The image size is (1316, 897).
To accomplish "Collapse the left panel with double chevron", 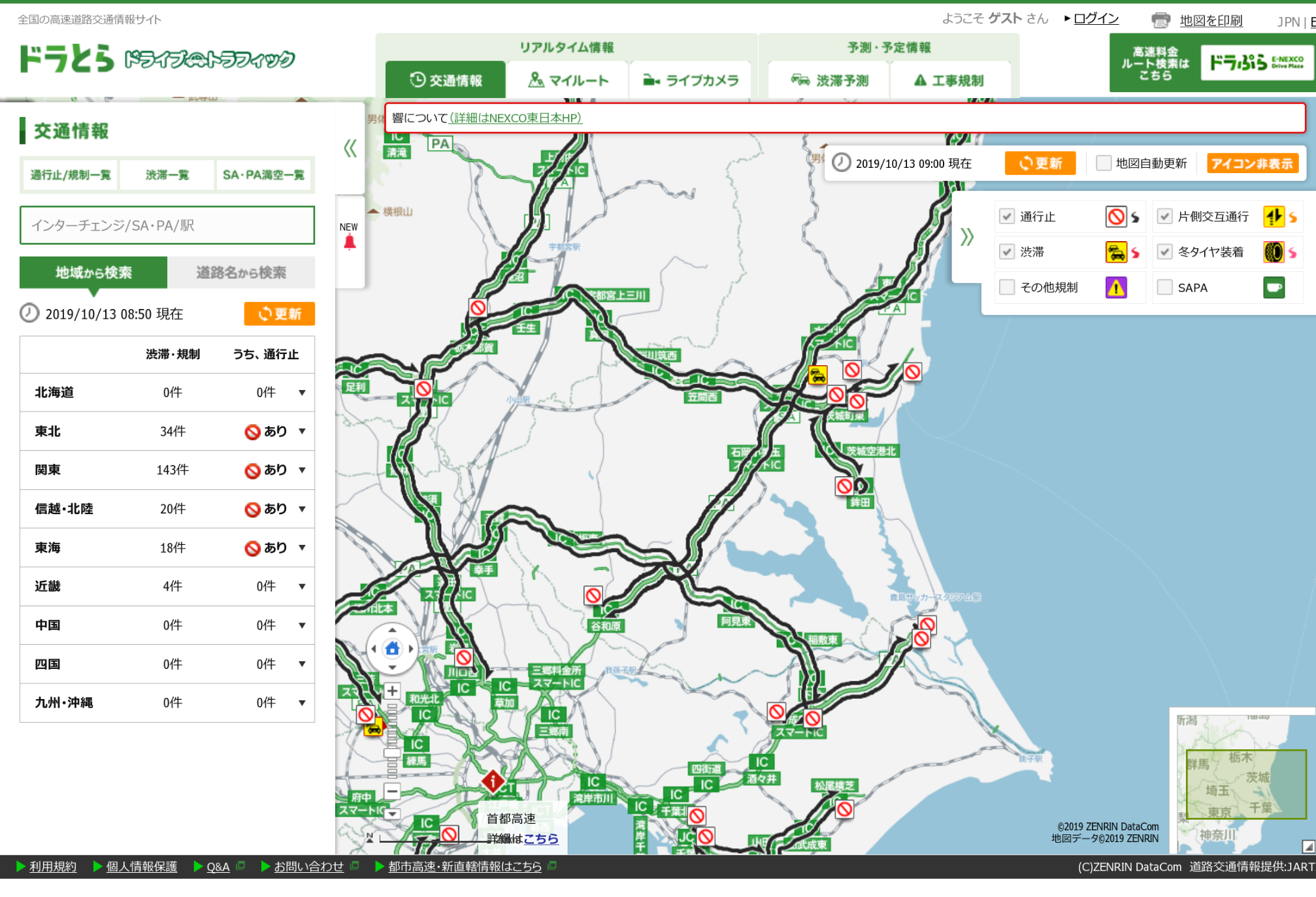I will coord(350,148).
